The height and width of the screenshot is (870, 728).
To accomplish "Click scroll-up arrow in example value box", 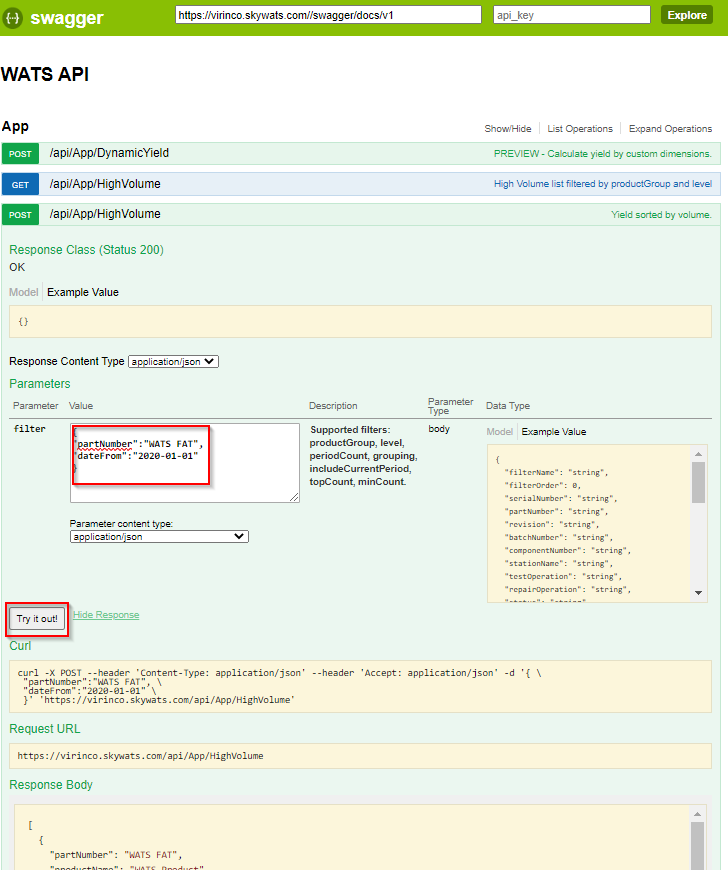I will 699,454.
